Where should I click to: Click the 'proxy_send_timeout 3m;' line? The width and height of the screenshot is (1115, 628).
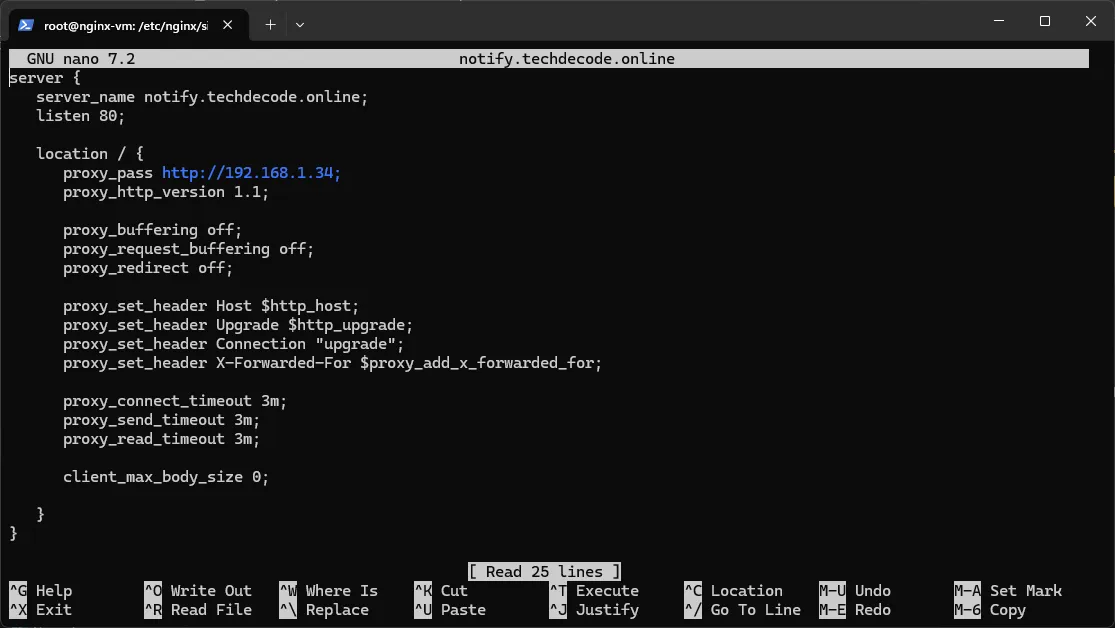(x=161, y=420)
